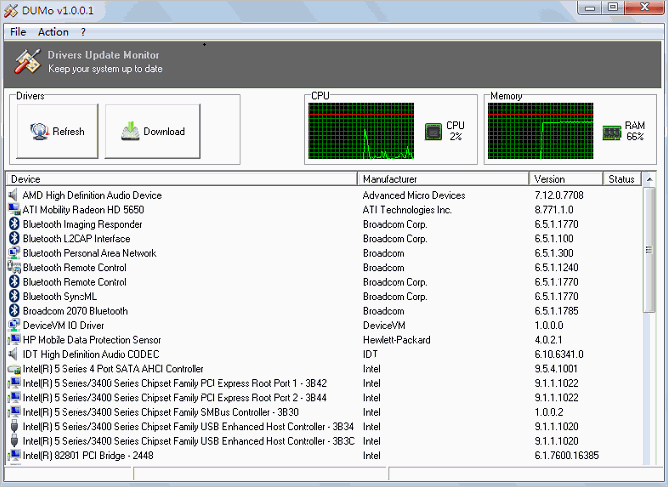Click the vertical scrollbar thumb
The height and width of the screenshot is (487, 668).
click(649, 250)
